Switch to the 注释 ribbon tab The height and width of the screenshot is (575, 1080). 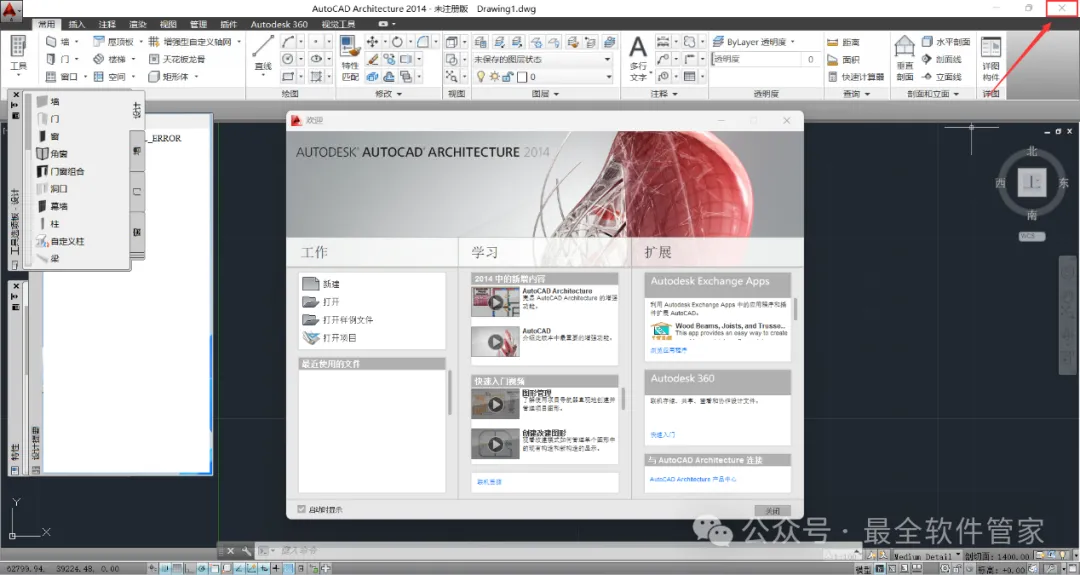(x=107, y=24)
